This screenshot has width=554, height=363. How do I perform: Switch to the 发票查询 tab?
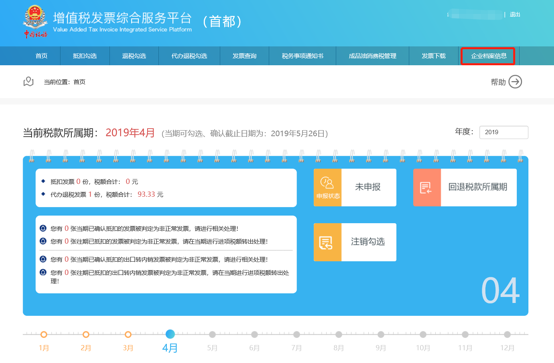(x=244, y=56)
